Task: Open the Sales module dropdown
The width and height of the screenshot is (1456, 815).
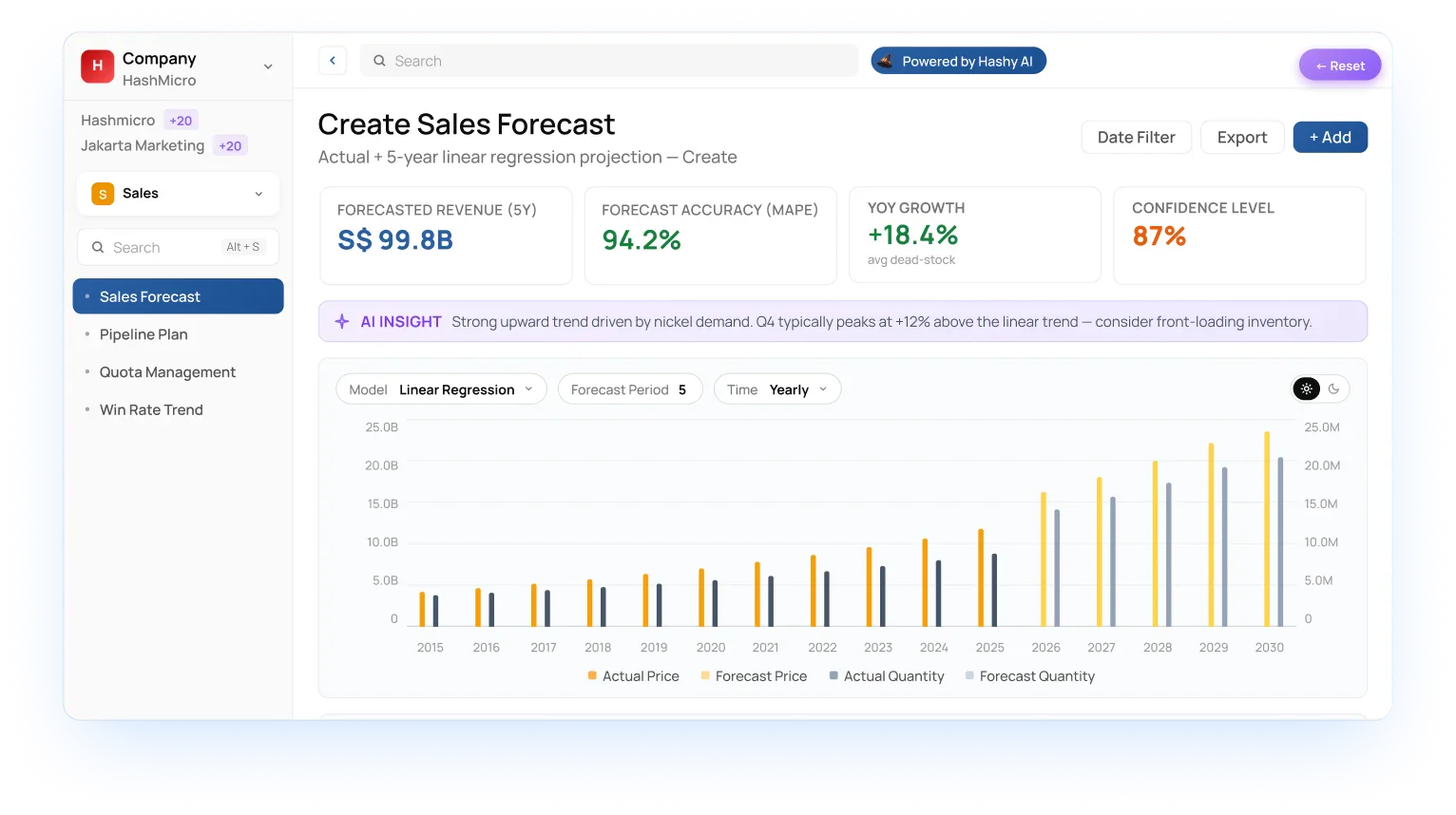Action: pyautogui.click(x=179, y=194)
